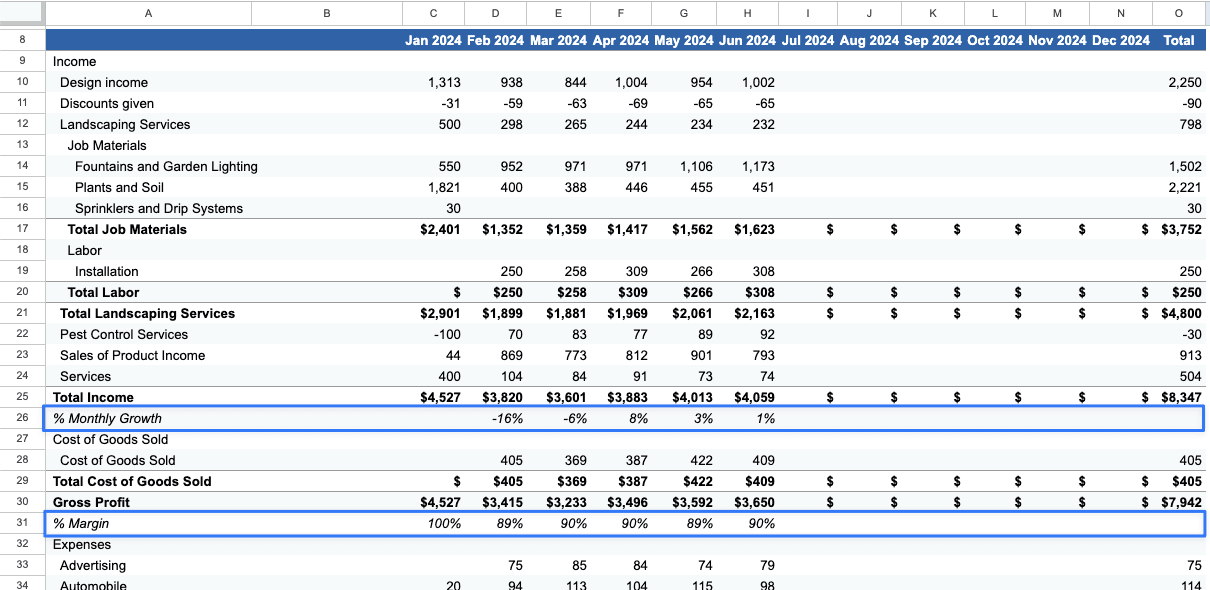Image resolution: width=1210 pixels, height=590 pixels.
Task: Select the Total Cost of Goods Sold label
Action: (132, 481)
